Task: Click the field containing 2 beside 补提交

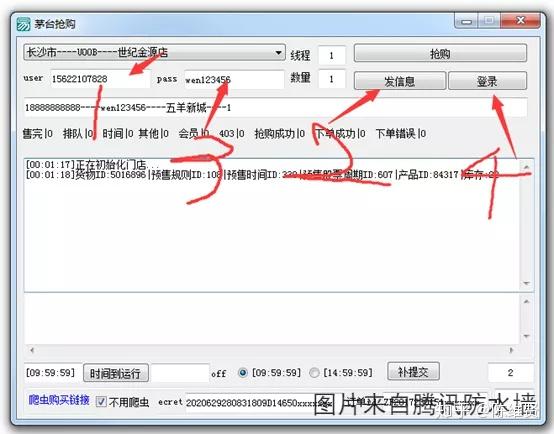Action: pyautogui.click(x=511, y=373)
